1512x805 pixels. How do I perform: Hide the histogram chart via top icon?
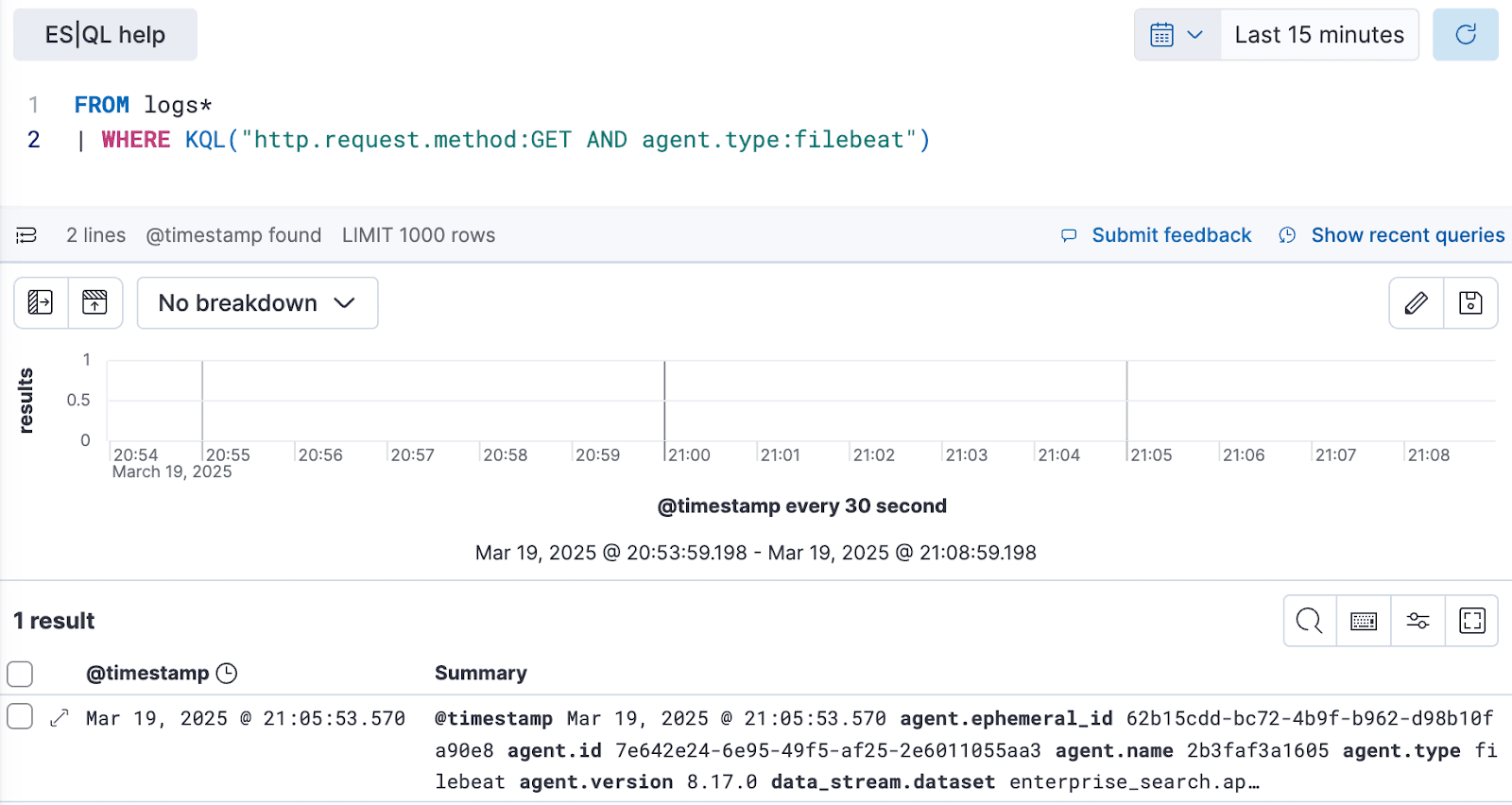point(95,302)
